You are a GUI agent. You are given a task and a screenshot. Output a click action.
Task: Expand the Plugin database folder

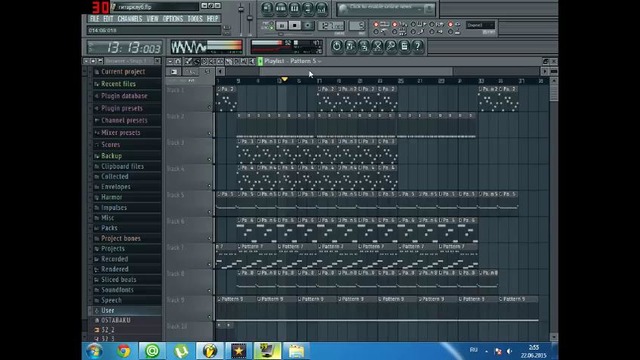124,96
